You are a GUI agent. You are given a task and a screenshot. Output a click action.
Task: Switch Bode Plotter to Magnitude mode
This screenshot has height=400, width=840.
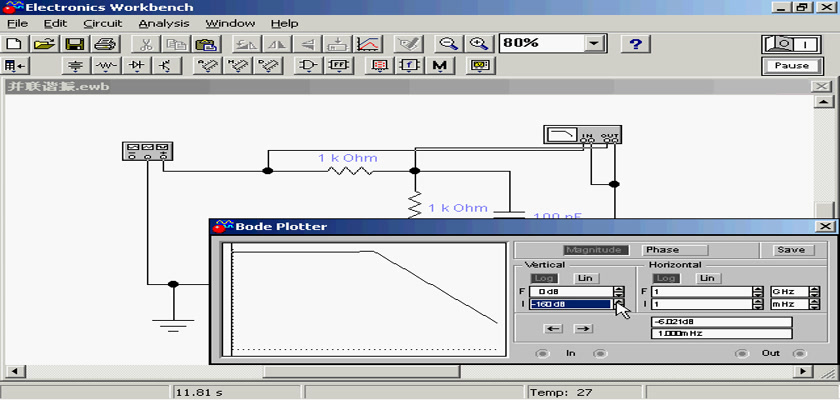pyautogui.click(x=595, y=250)
